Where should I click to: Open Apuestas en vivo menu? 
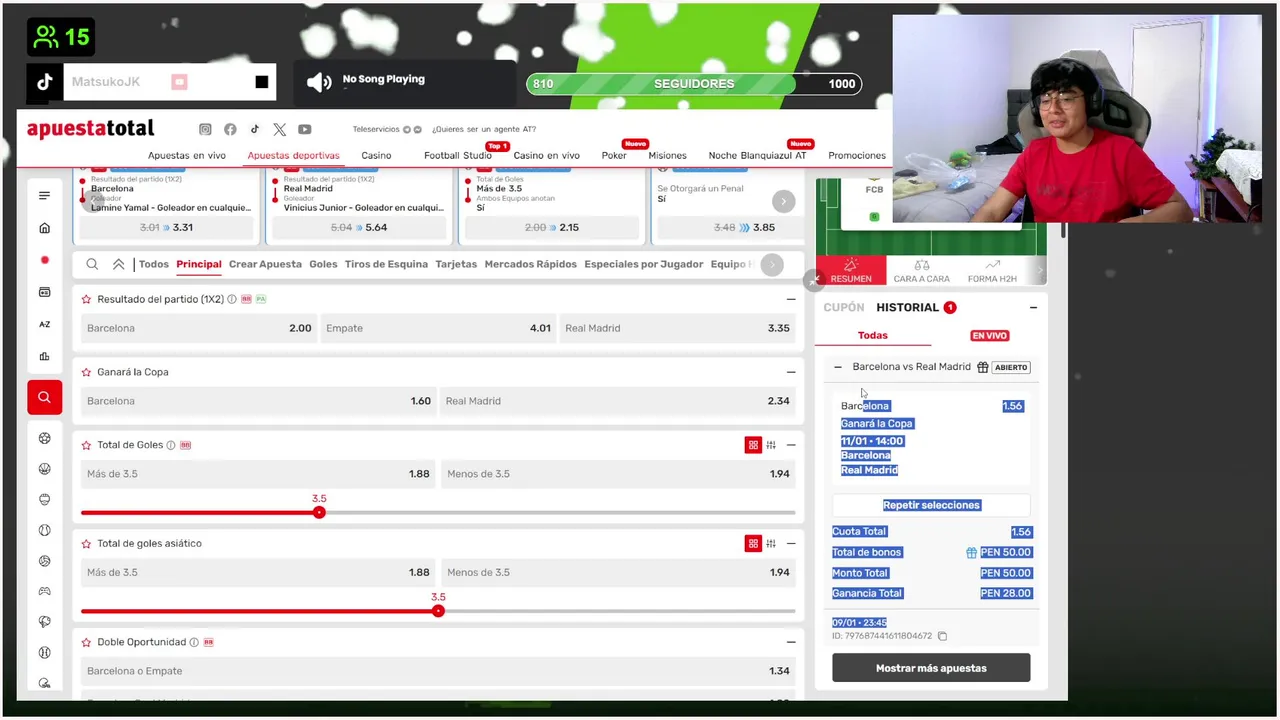pyautogui.click(x=187, y=156)
